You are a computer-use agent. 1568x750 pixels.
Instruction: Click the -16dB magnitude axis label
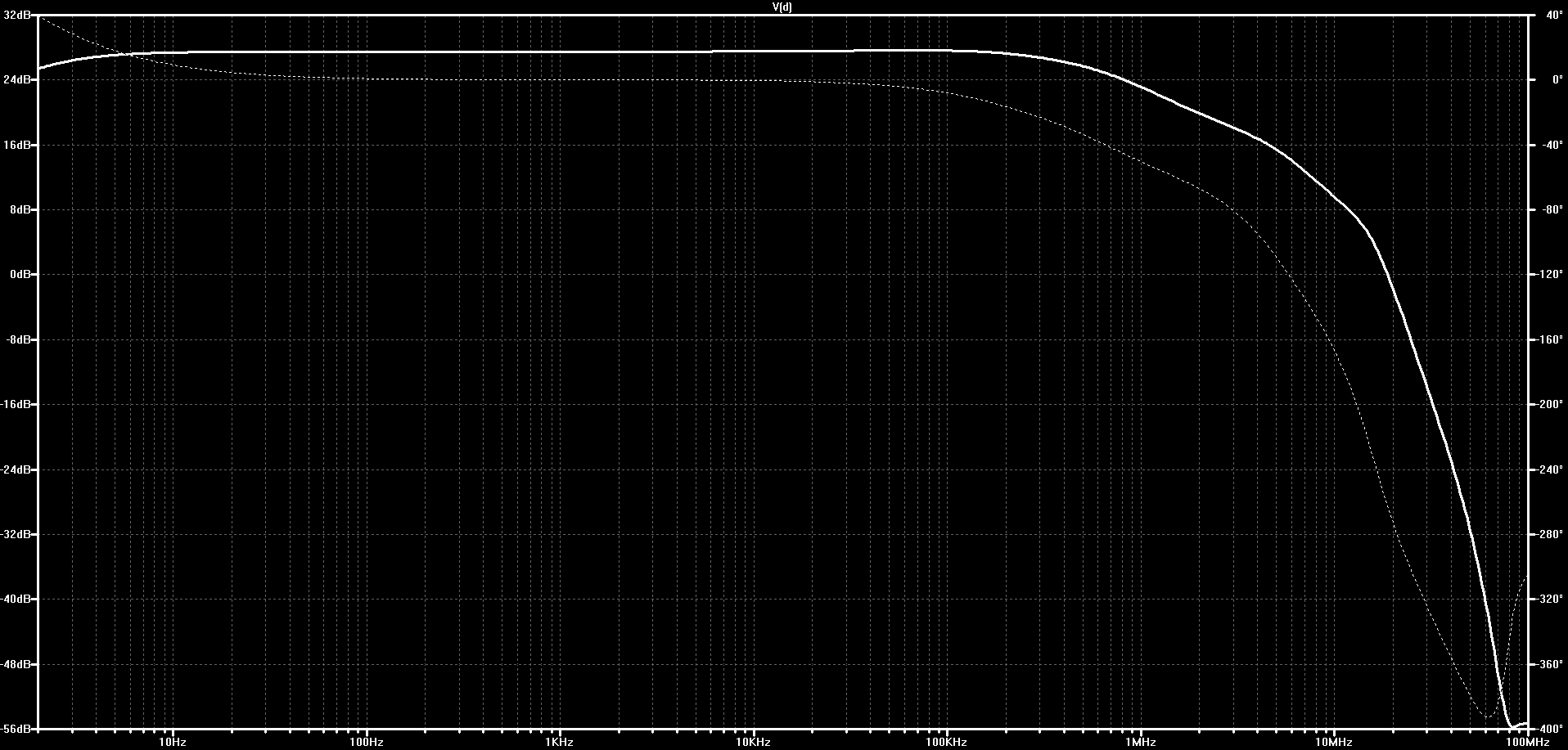coord(17,405)
